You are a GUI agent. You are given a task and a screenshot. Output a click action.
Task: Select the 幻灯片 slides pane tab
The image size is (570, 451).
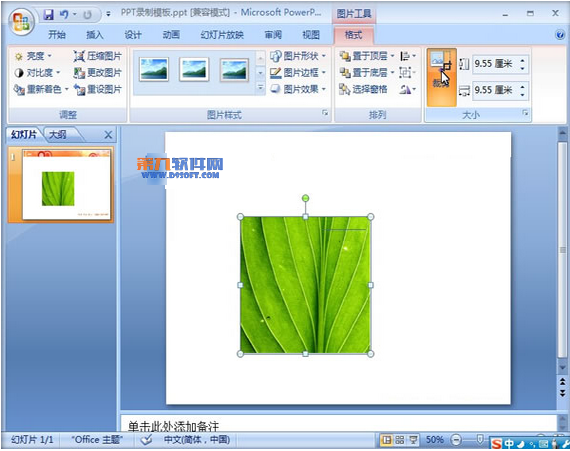click(x=24, y=135)
